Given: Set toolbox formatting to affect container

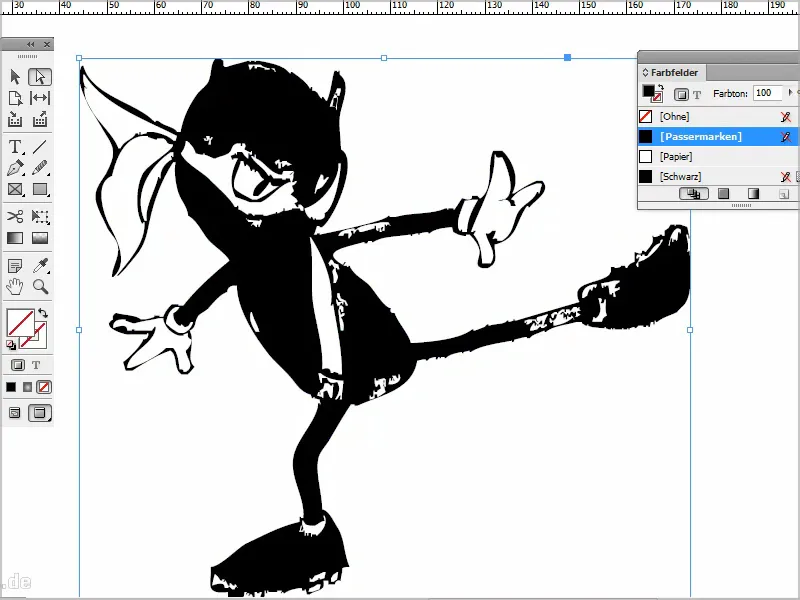Looking at the screenshot, I should (x=18, y=365).
